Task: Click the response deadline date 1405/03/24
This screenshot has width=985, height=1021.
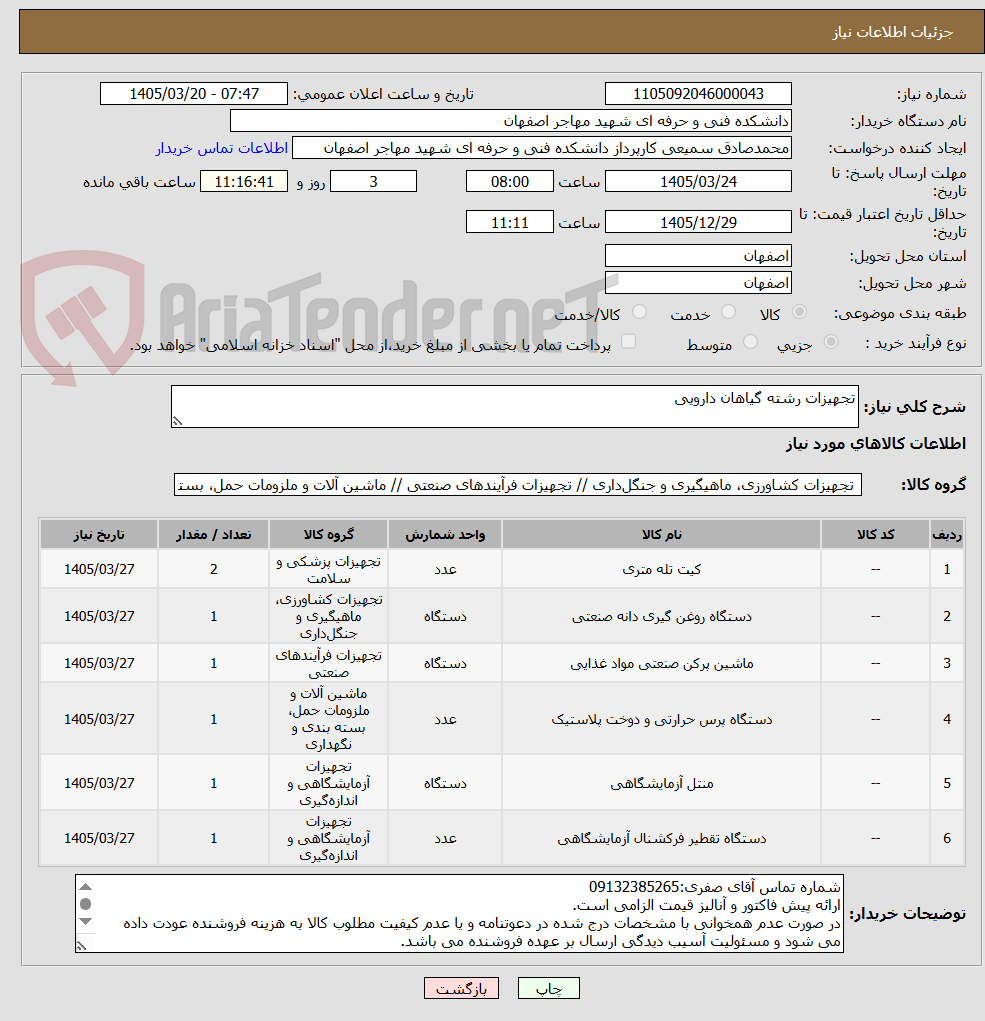Action: 698,182
